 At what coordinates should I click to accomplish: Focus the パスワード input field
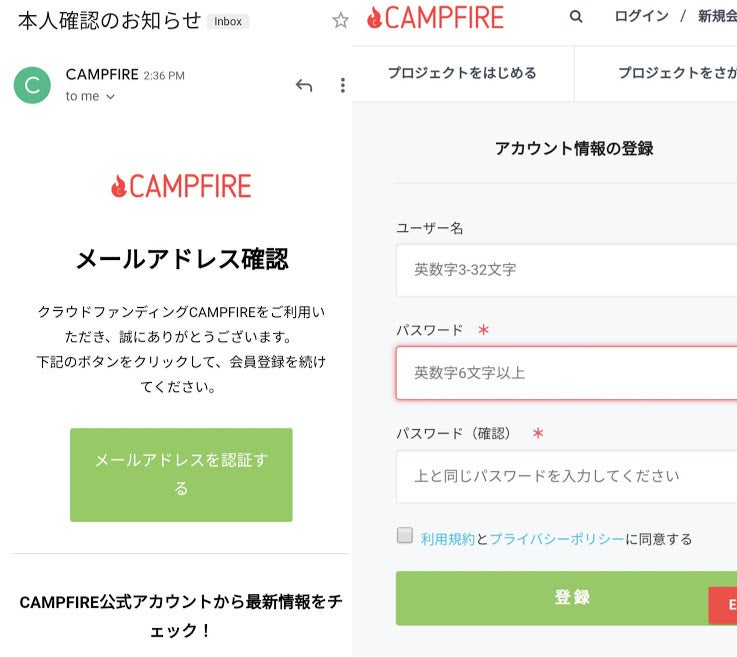[x=566, y=373]
